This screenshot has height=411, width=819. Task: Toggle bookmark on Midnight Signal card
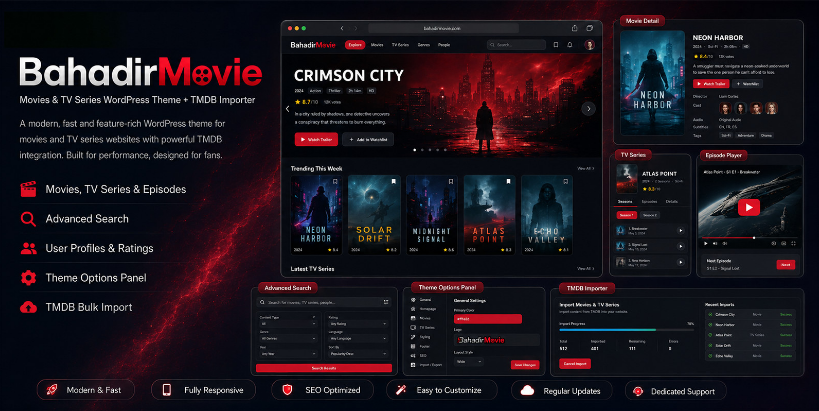[x=451, y=182]
